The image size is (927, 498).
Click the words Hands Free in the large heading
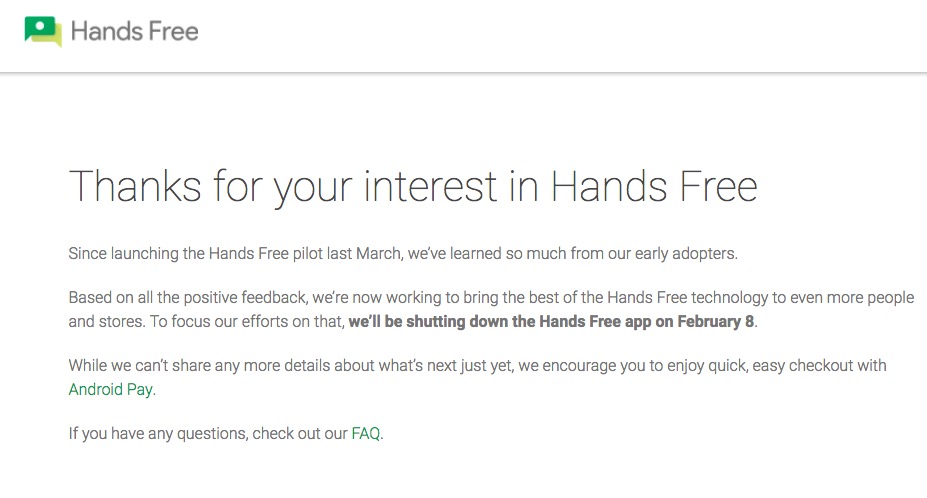tap(653, 187)
